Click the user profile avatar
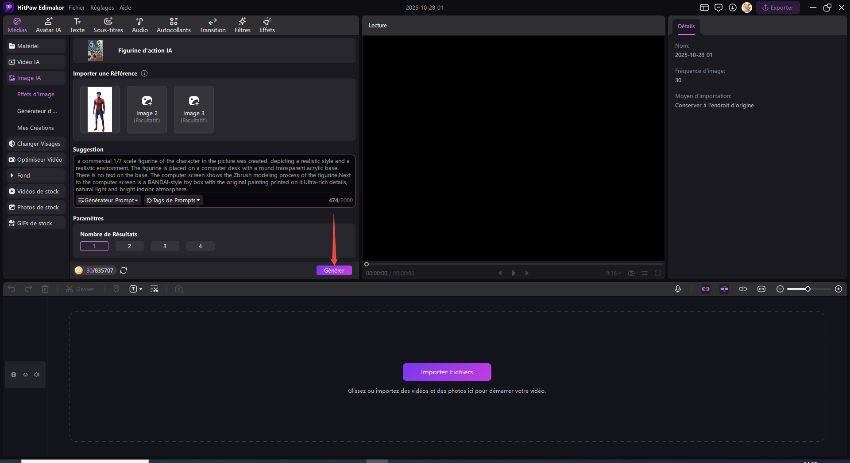Image resolution: width=850 pixels, height=463 pixels. (746, 7)
